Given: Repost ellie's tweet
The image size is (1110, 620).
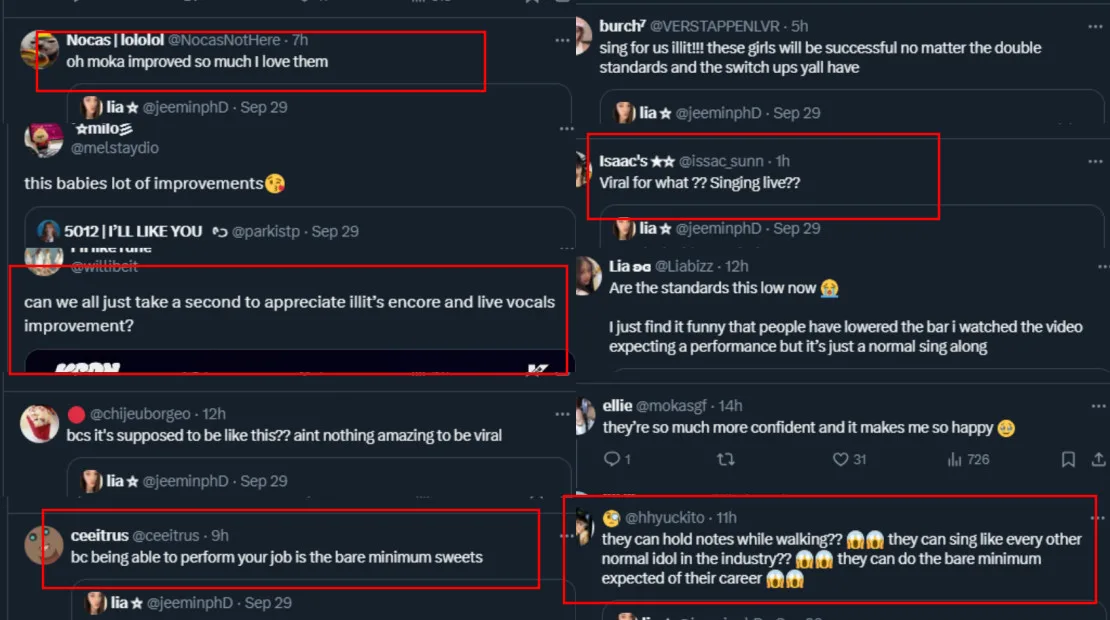Looking at the screenshot, I should (x=727, y=459).
